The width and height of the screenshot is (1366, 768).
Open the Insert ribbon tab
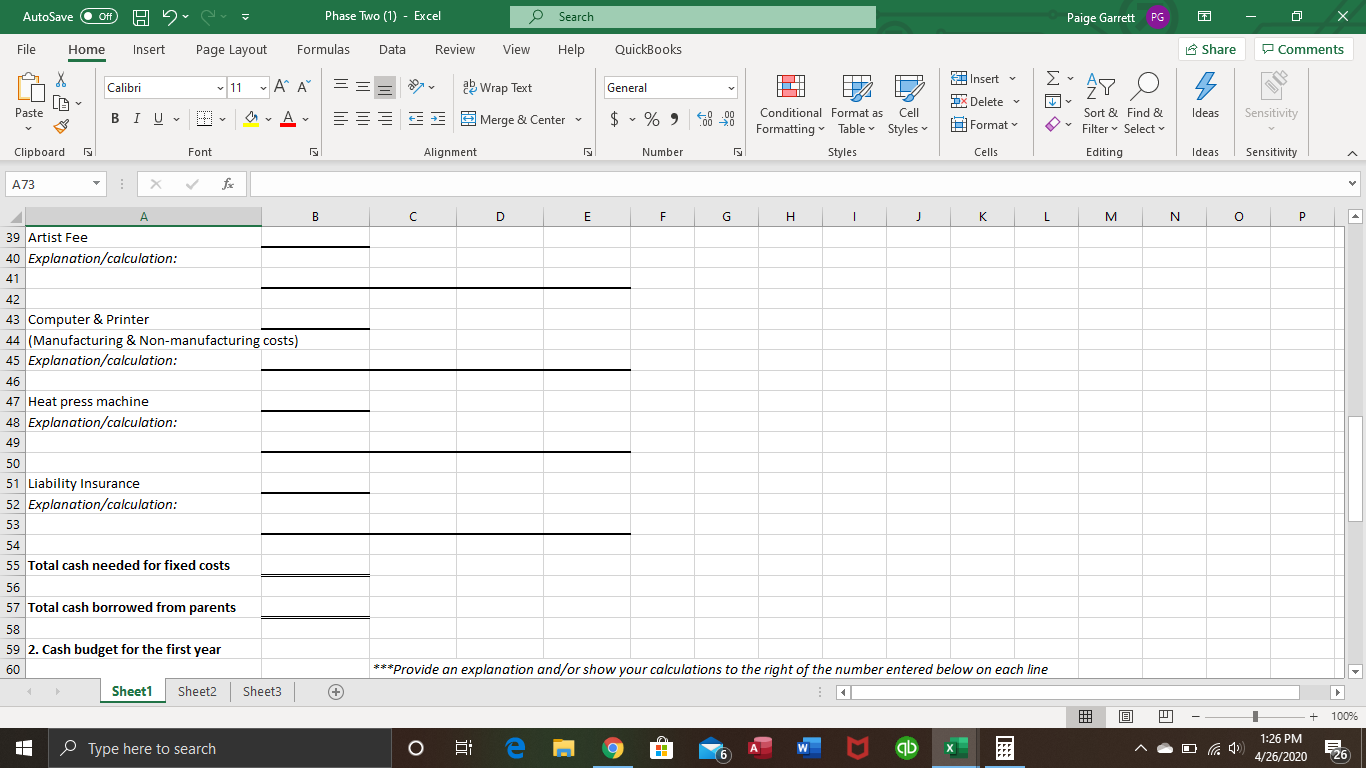149,49
